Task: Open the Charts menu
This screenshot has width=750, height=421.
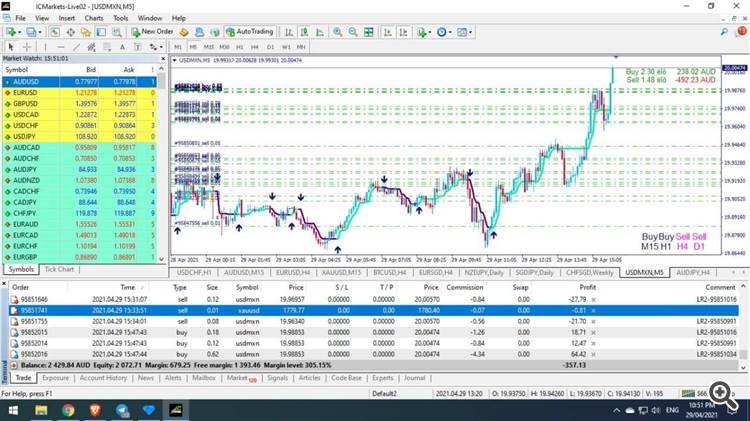Action: point(94,18)
